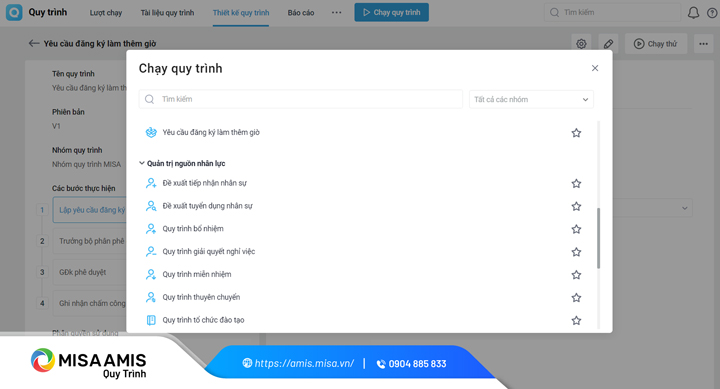
Task: Click the icon beside Quy trình miễn nhiệm
Action: (151, 274)
